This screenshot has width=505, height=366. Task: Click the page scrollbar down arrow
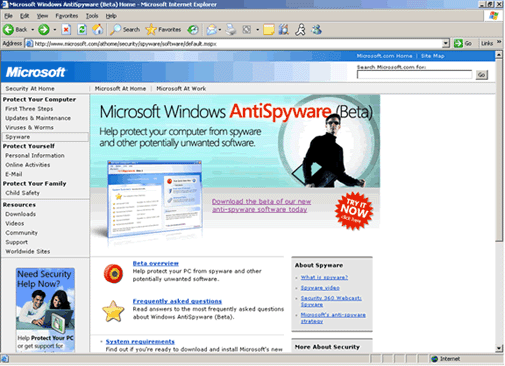[x=499, y=348]
